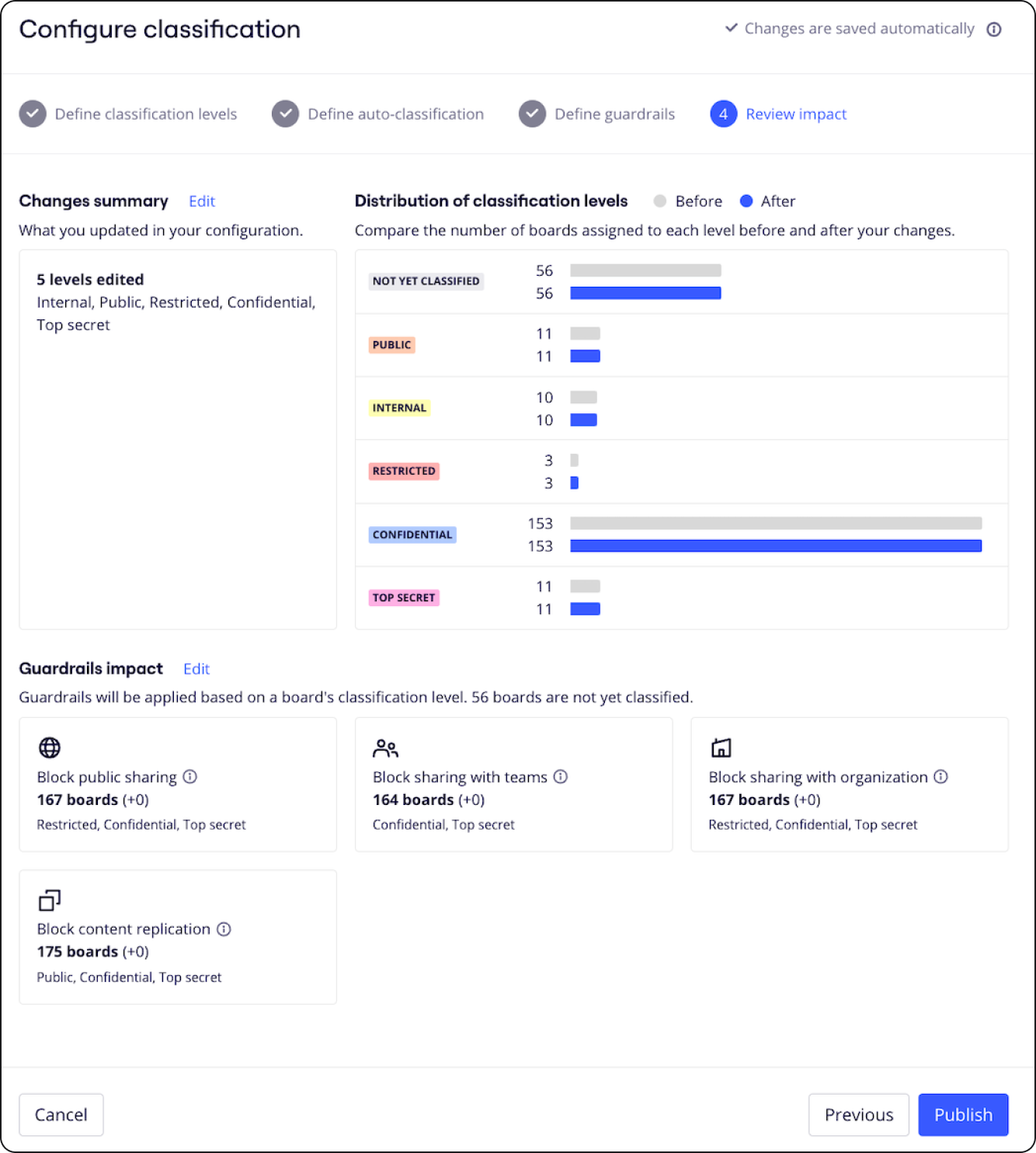Click the globe icon above Block public sharing

click(49, 747)
